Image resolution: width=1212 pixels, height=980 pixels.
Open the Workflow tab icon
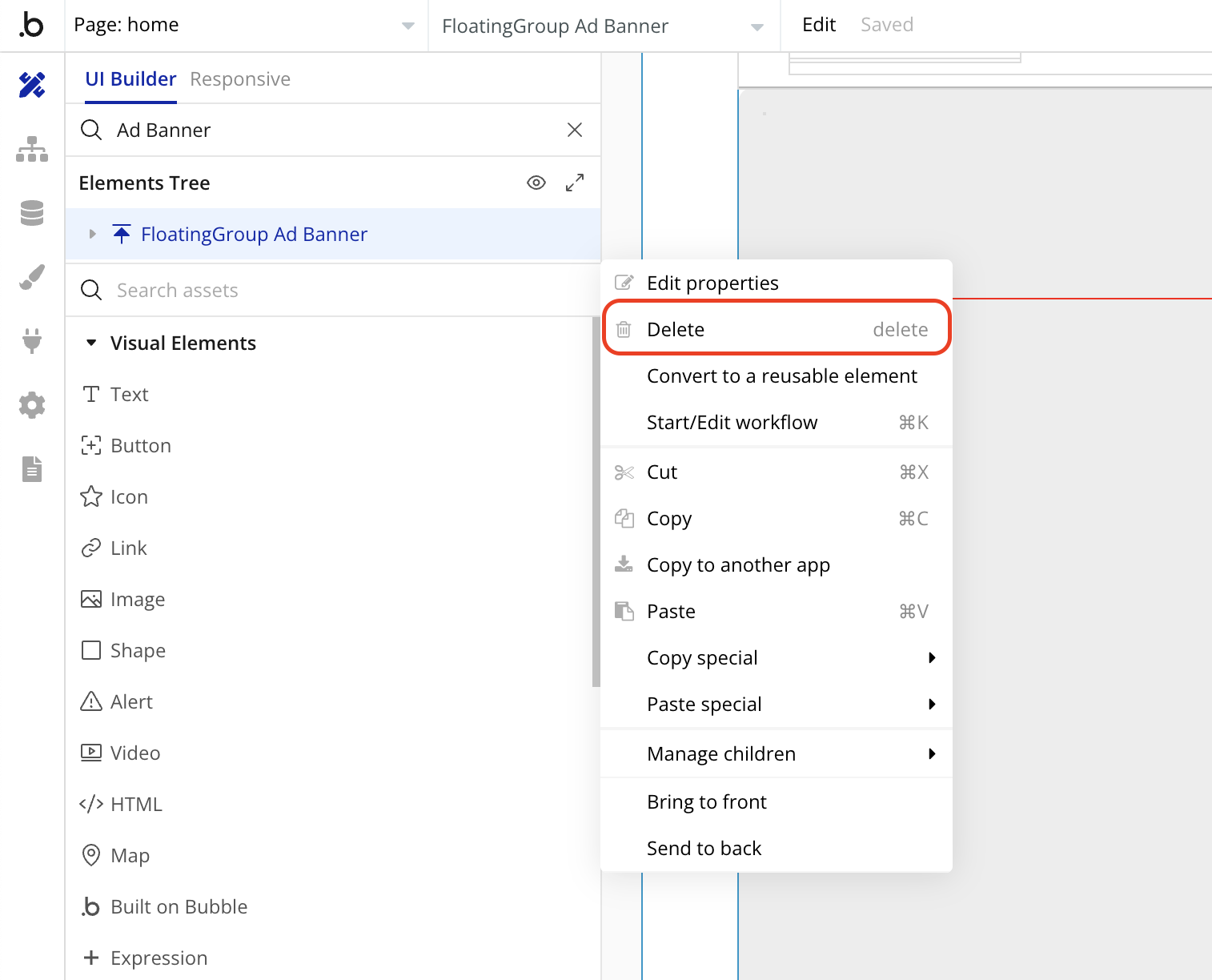[32, 149]
